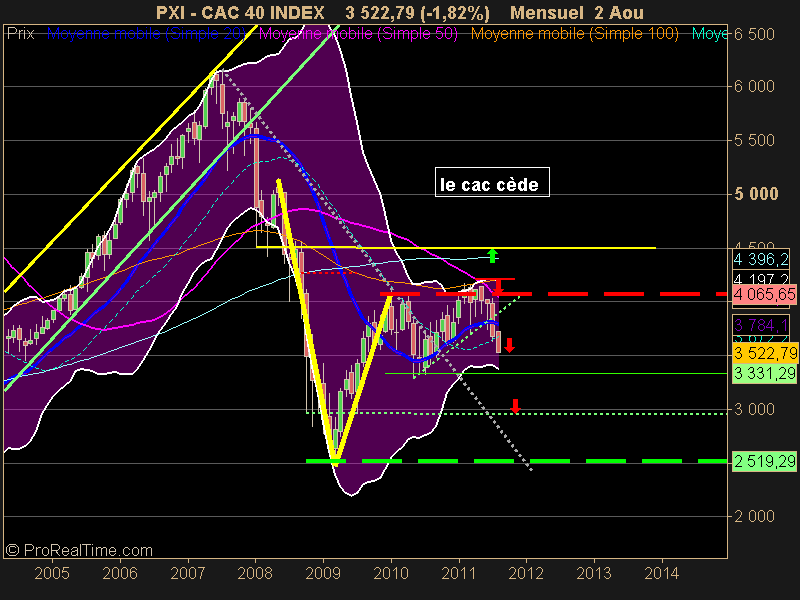
Task: Click the 'le cac cède' annotation box
Action: pyautogui.click(x=492, y=182)
